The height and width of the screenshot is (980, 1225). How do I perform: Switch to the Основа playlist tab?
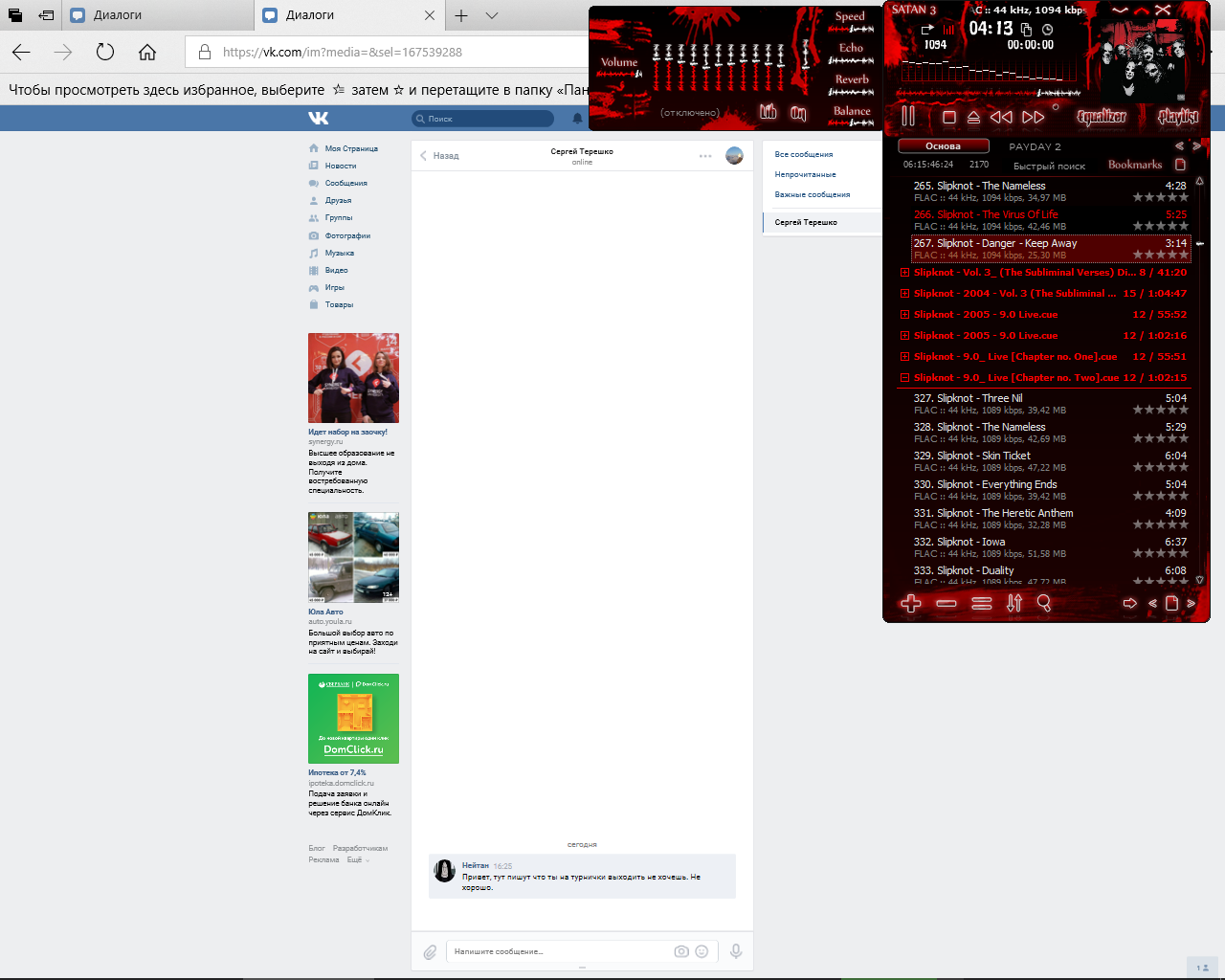[943, 146]
